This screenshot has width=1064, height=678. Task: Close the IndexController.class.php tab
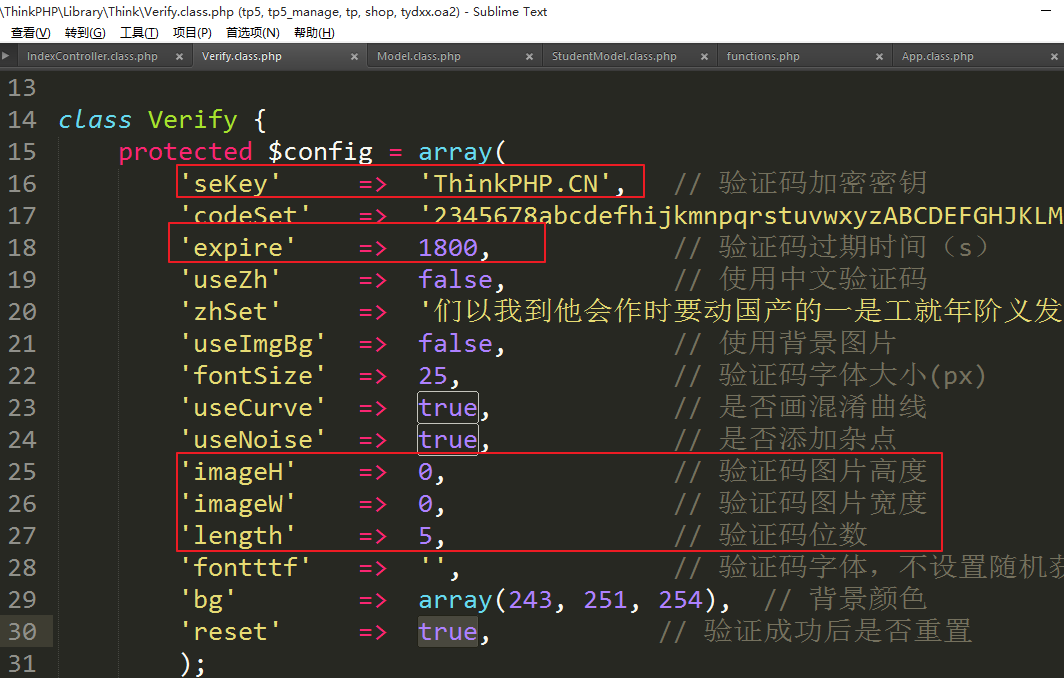[x=180, y=57]
